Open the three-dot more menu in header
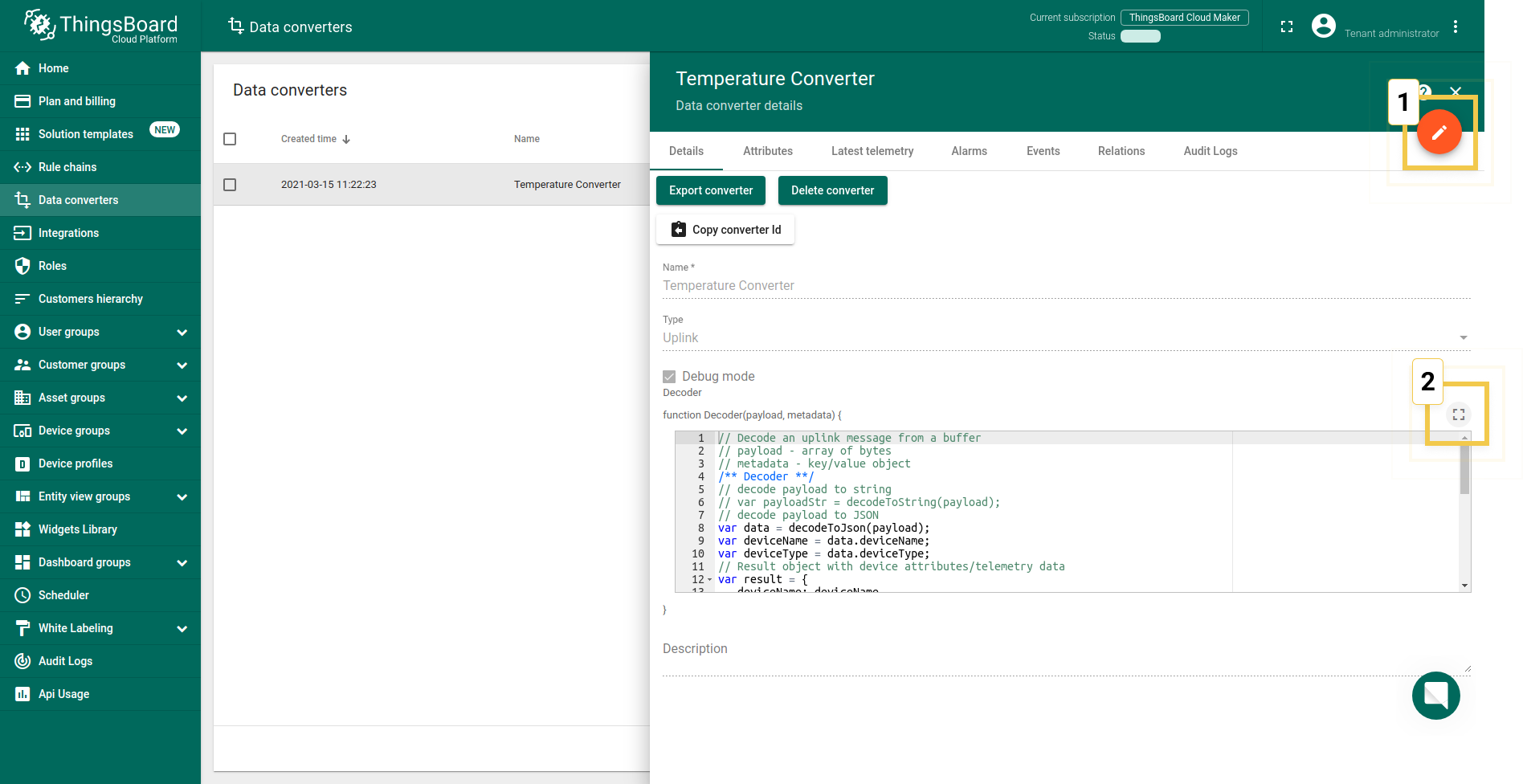 1456,27
